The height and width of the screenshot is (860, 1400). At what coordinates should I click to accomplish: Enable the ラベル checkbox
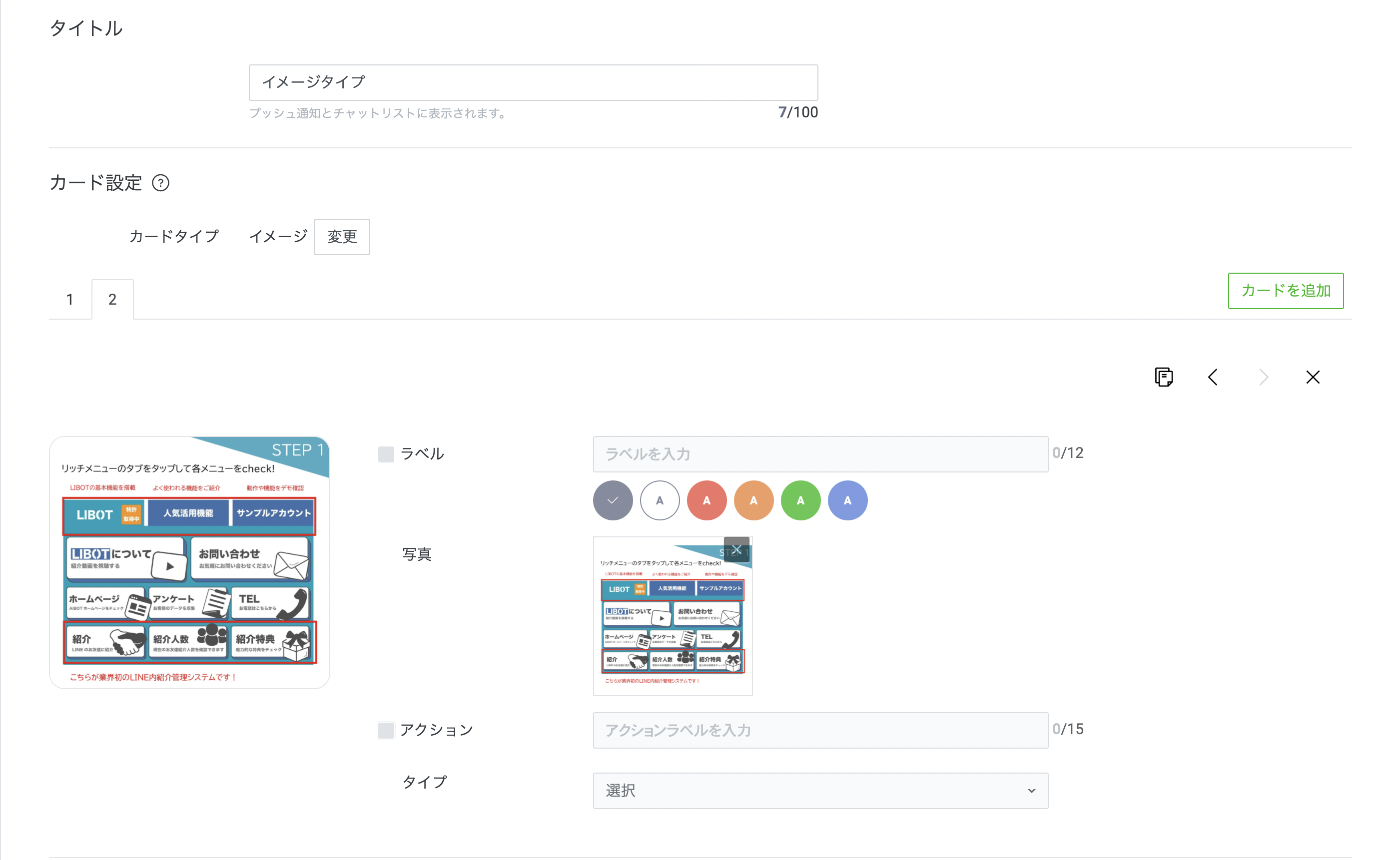[386, 454]
